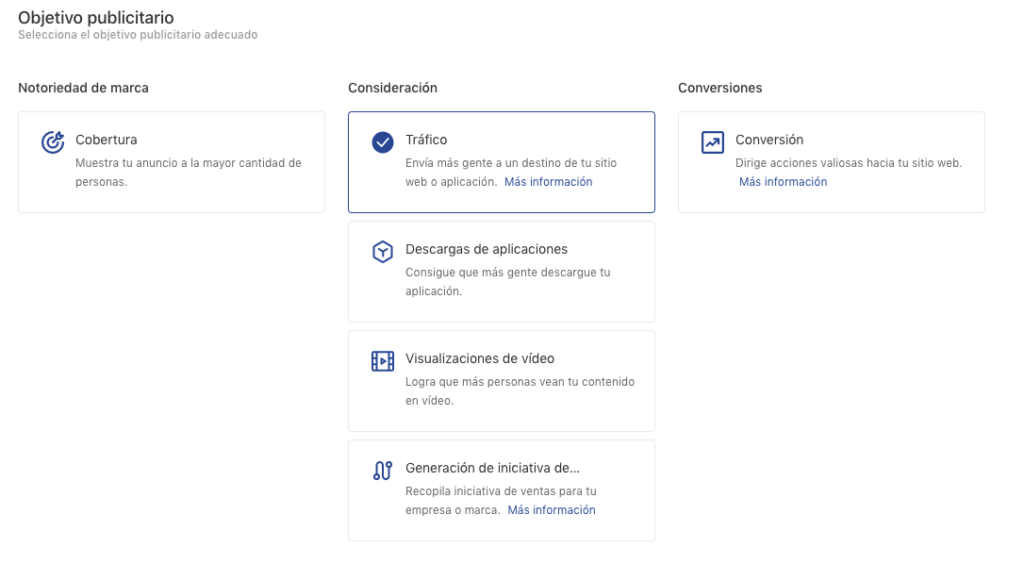
Task: Click the Consideración column heading
Action: [392, 87]
